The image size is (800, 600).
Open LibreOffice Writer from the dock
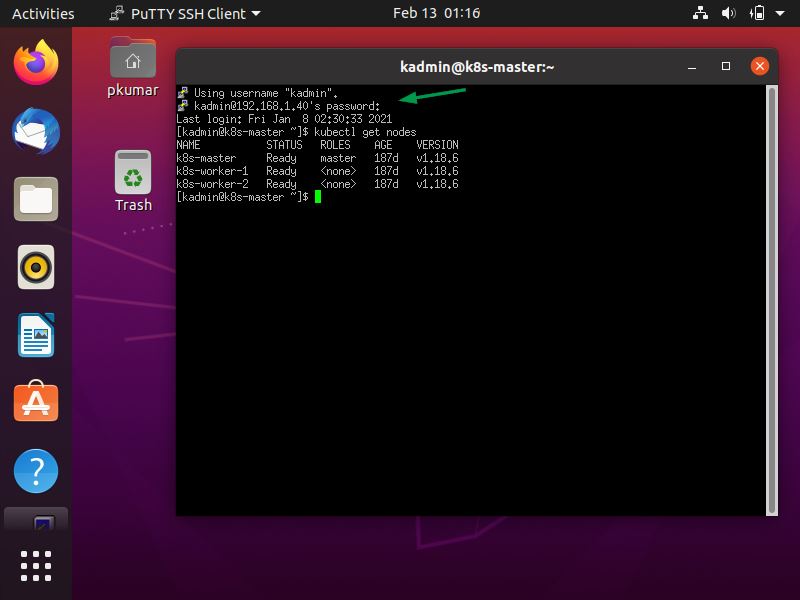click(36, 336)
